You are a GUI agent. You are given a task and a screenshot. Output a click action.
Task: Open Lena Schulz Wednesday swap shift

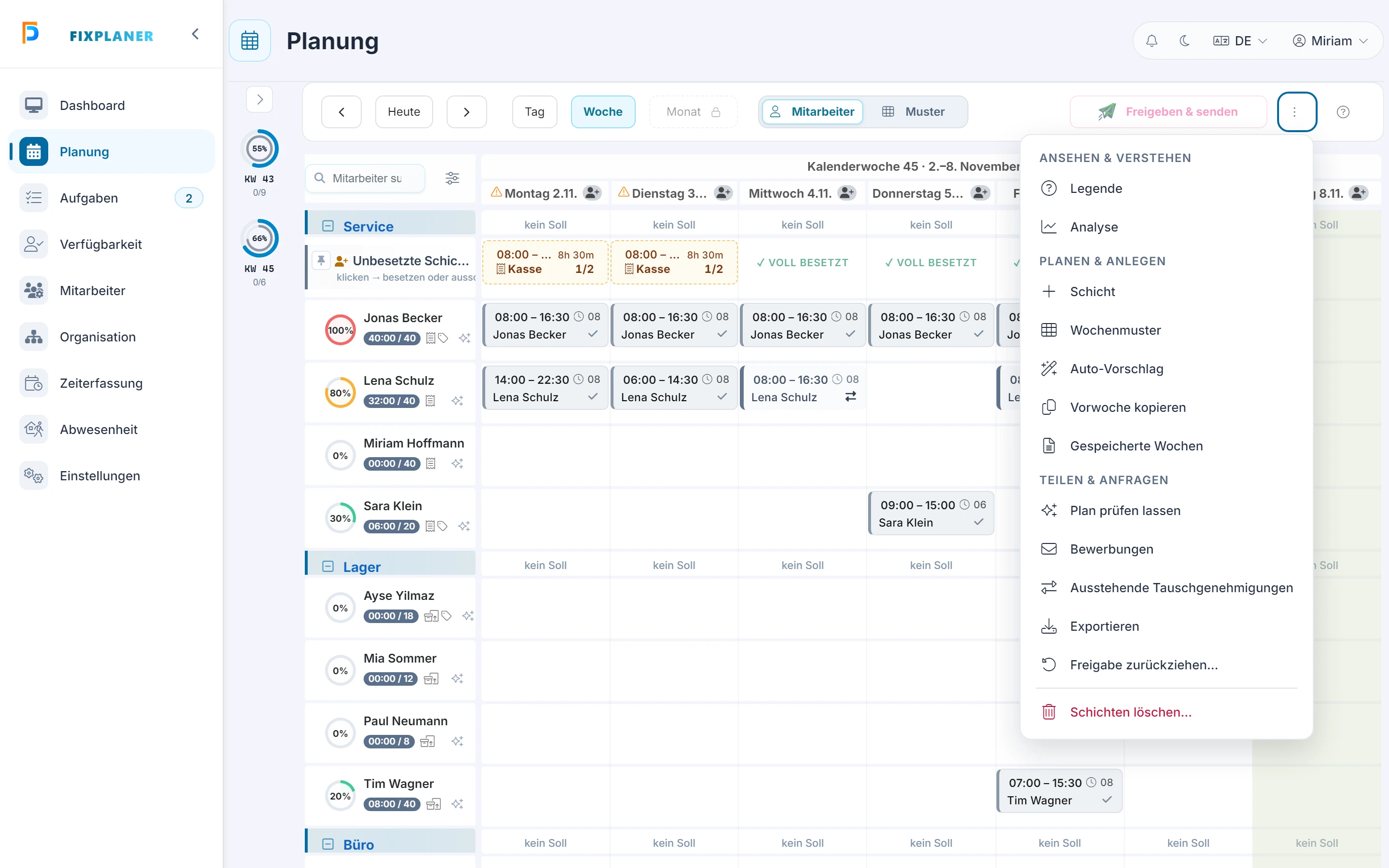click(x=803, y=388)
